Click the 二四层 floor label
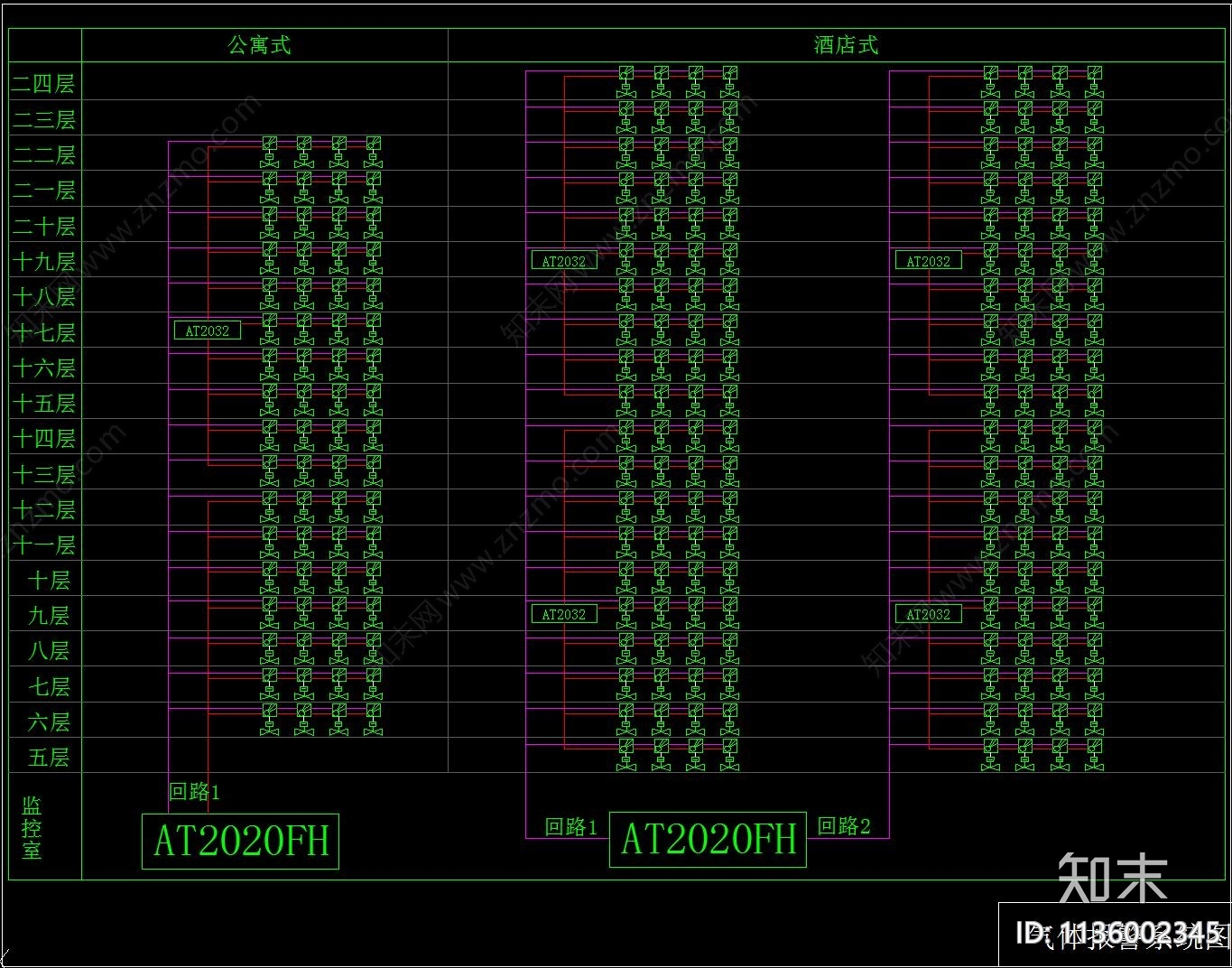 point(43,84)
